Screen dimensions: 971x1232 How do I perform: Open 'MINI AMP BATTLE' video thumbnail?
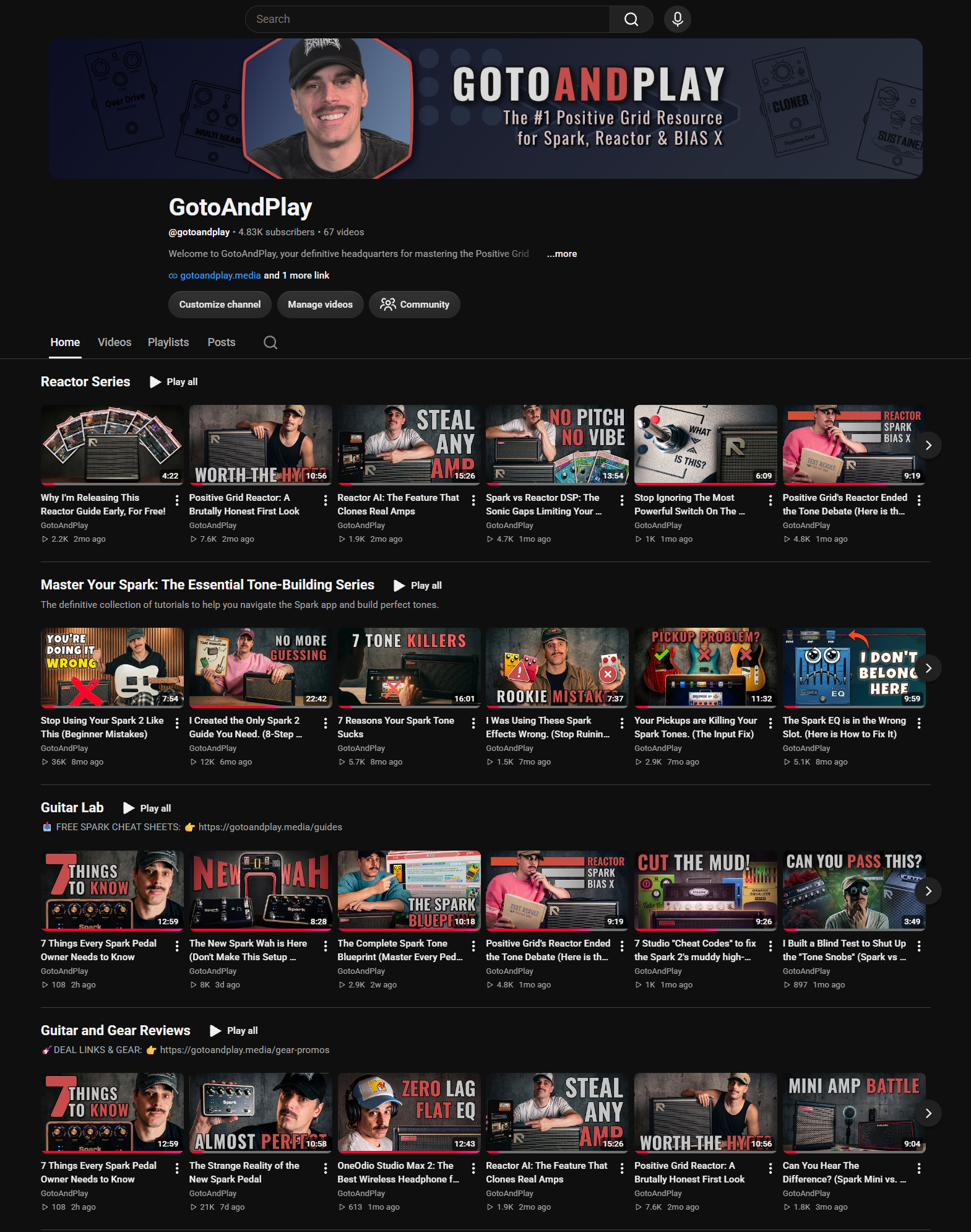point(854,1113)
